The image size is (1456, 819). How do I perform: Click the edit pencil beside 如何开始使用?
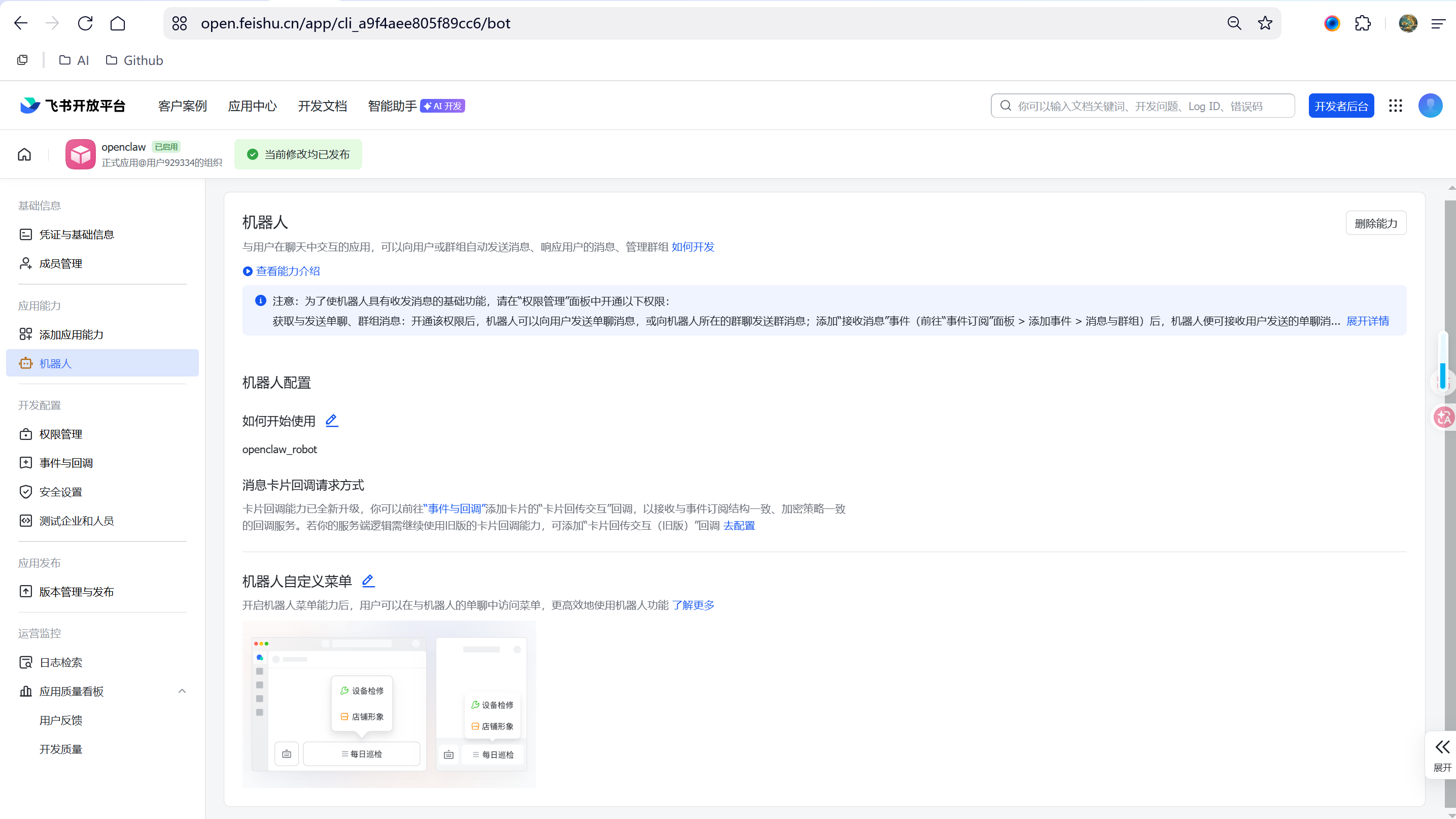tap(332, 421)
